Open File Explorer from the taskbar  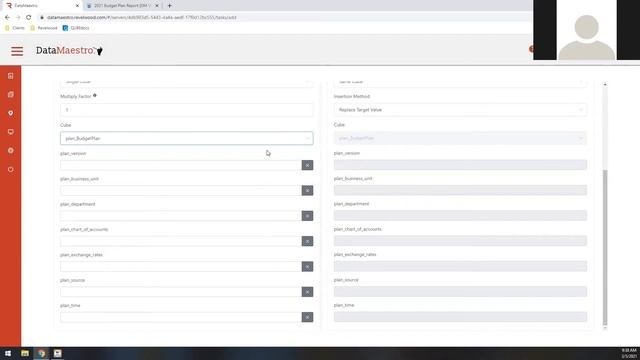tap(25, 353)
